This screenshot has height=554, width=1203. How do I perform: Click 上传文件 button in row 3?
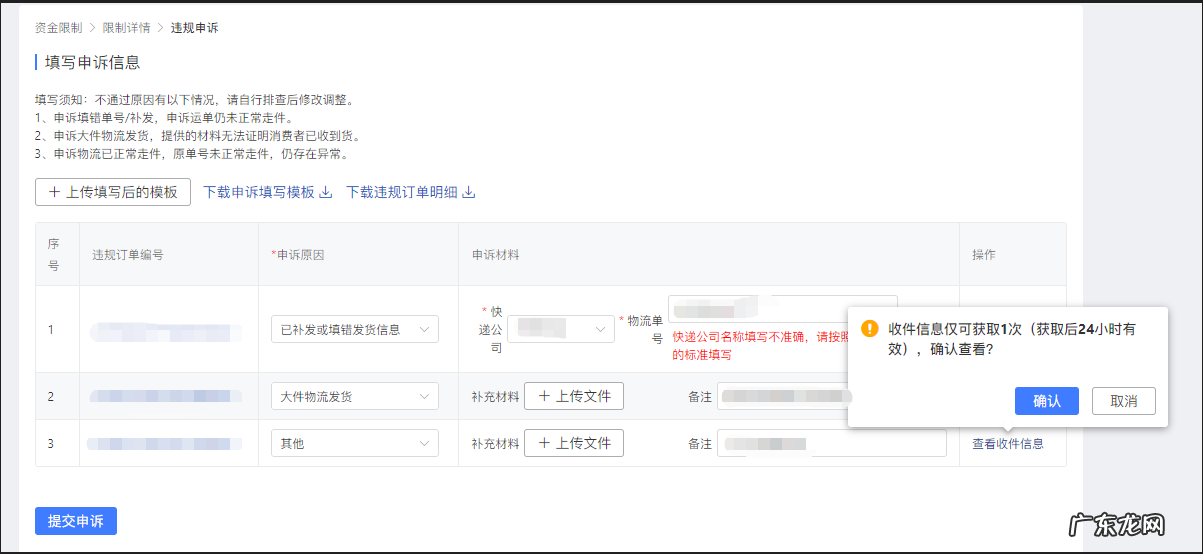pyautogui.click(x=574, y=443)
